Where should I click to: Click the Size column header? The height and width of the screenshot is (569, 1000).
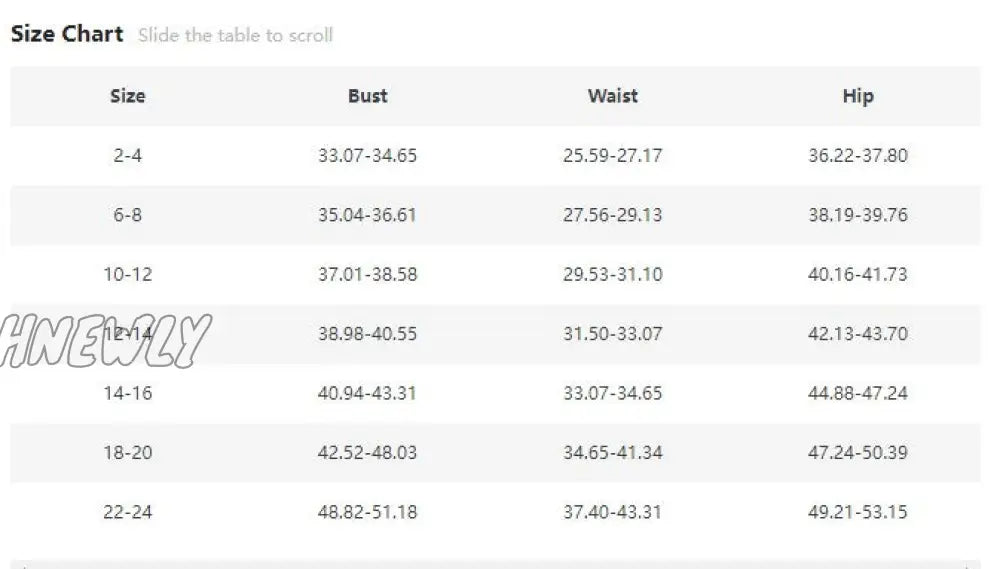click(128, 96)
